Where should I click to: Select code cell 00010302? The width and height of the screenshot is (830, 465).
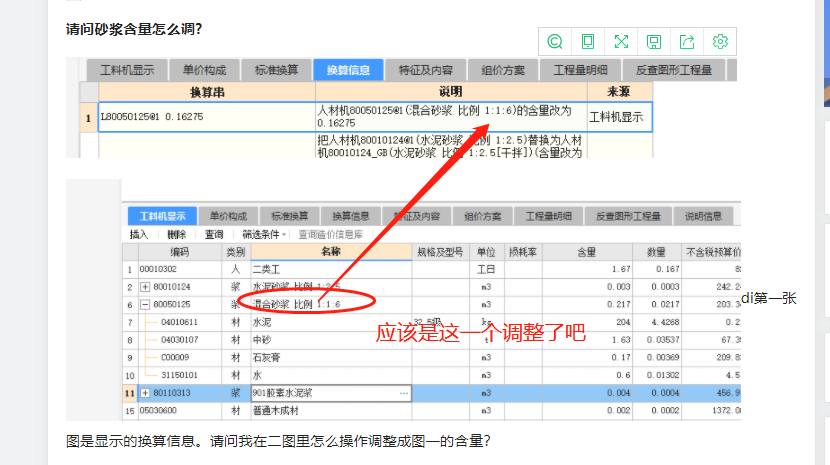(179, 269)
